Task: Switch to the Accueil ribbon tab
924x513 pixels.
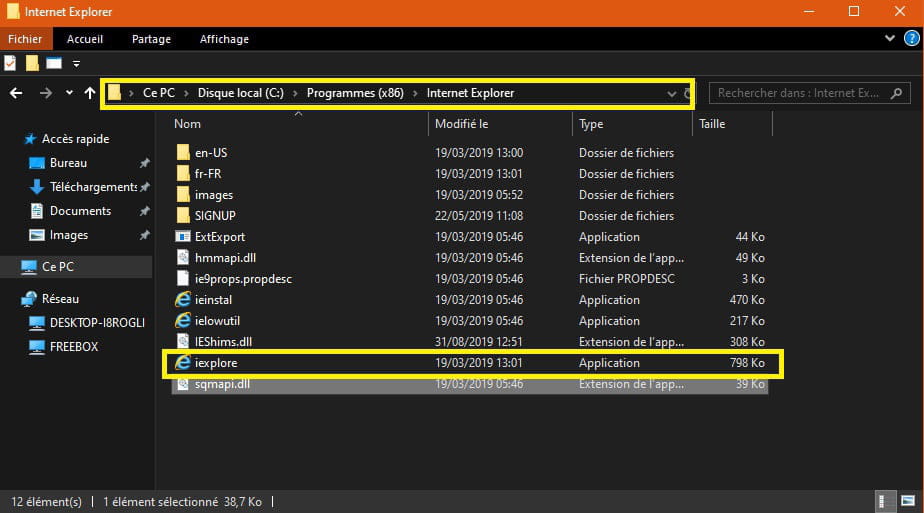Action: tap(85, 39)
